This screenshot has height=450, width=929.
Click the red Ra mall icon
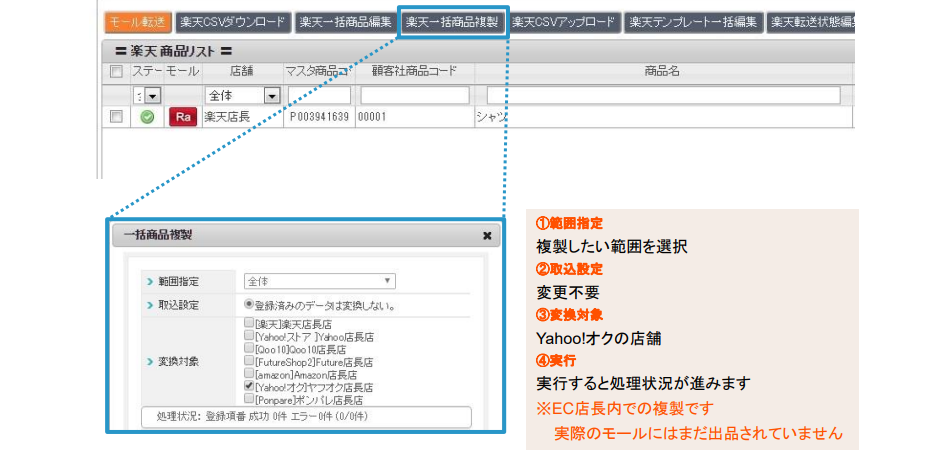point(183,117)
